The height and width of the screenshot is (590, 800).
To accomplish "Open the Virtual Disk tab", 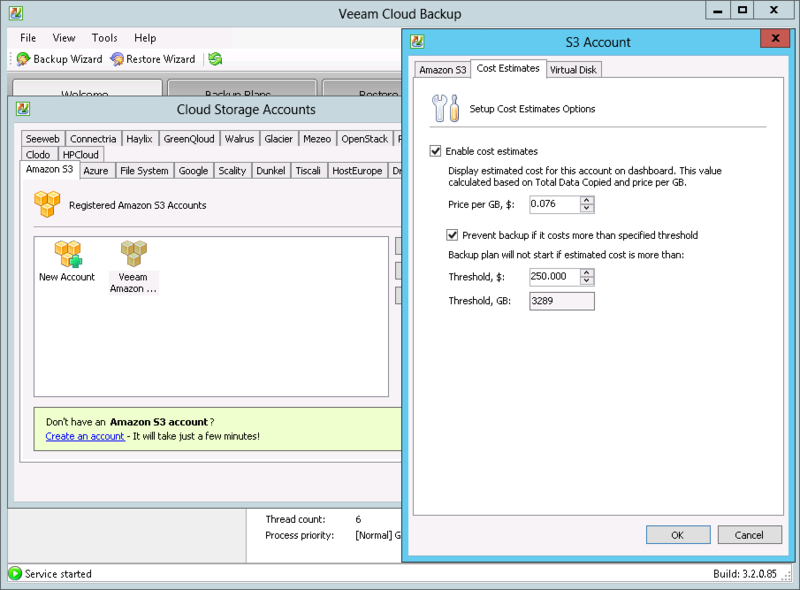I will [573, 69].
